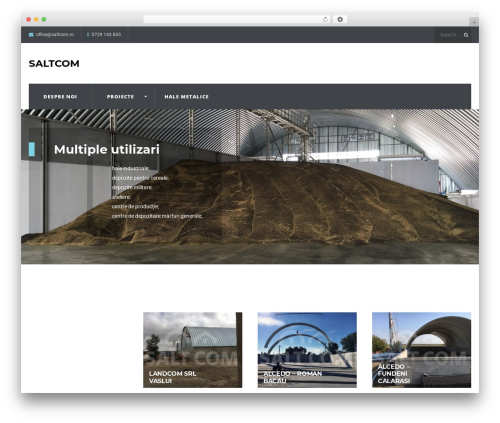Click the search magnifier icon
500x423 pixels.
click(466, 35)
